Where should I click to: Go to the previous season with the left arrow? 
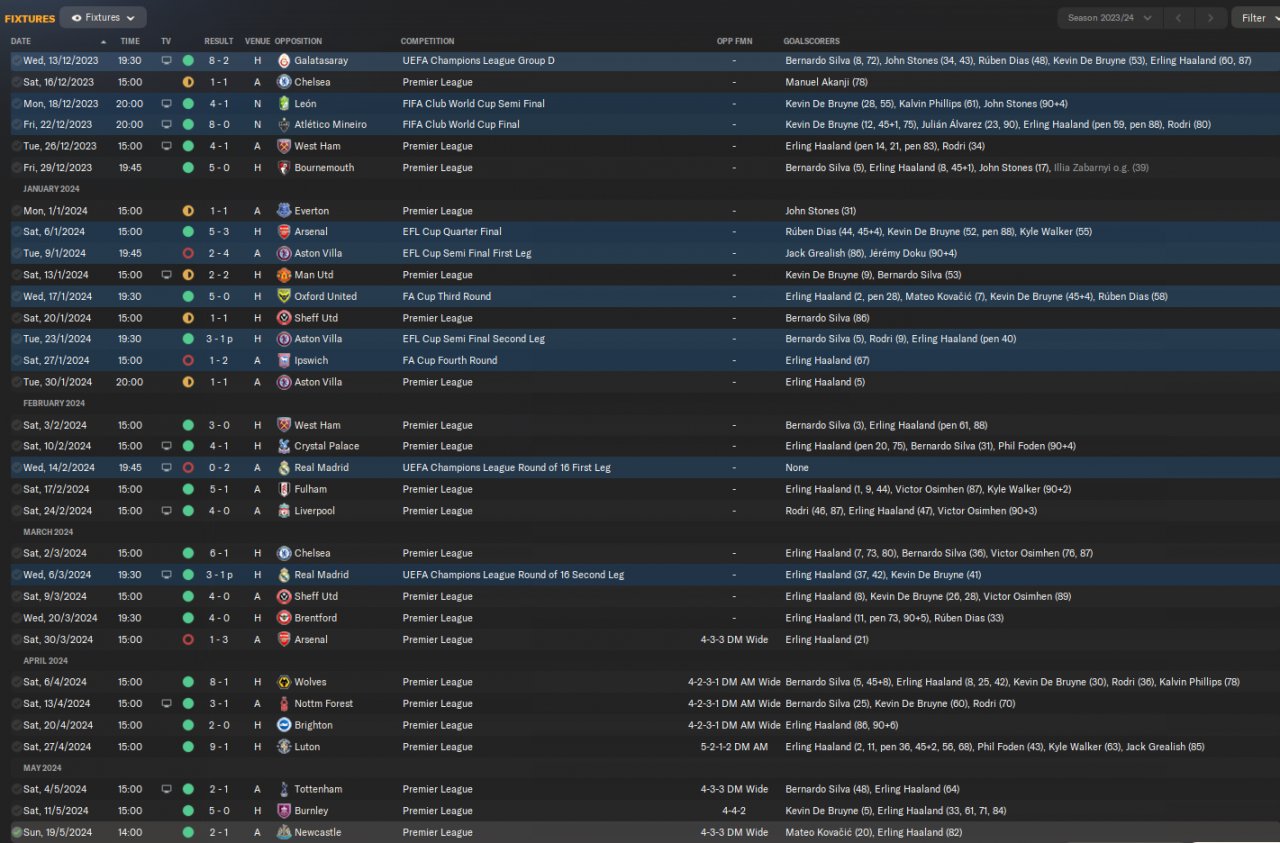tap(1181, 18)
